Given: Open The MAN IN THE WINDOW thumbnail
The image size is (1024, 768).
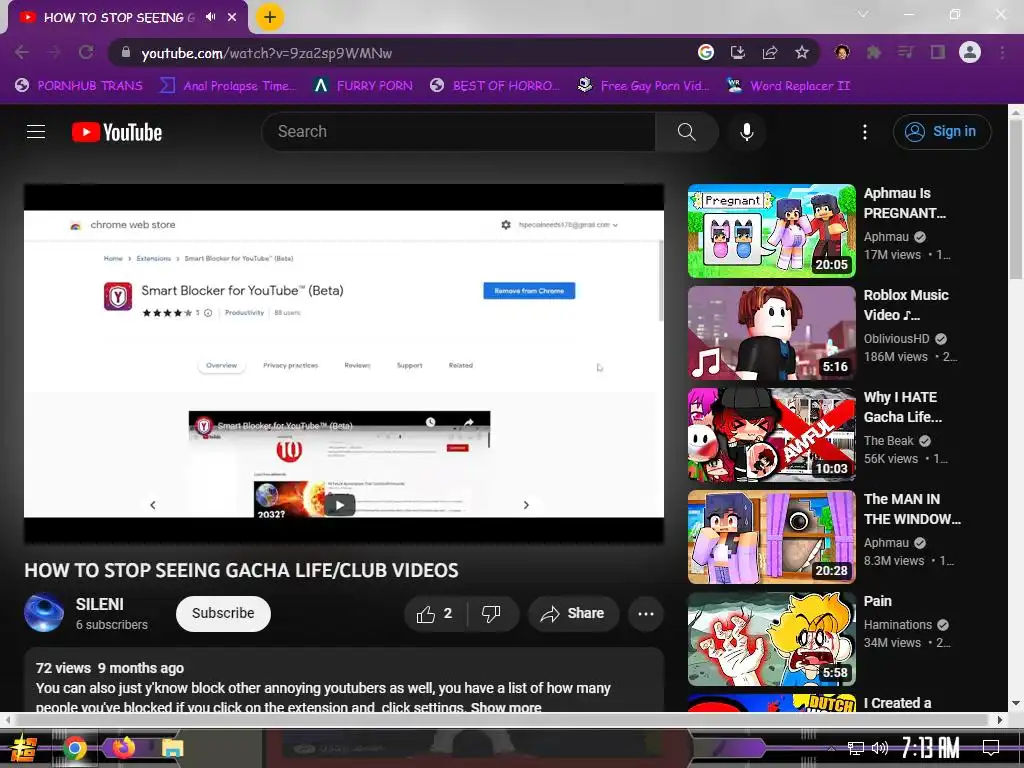Looking at the screenshot, I should point(771,537).
